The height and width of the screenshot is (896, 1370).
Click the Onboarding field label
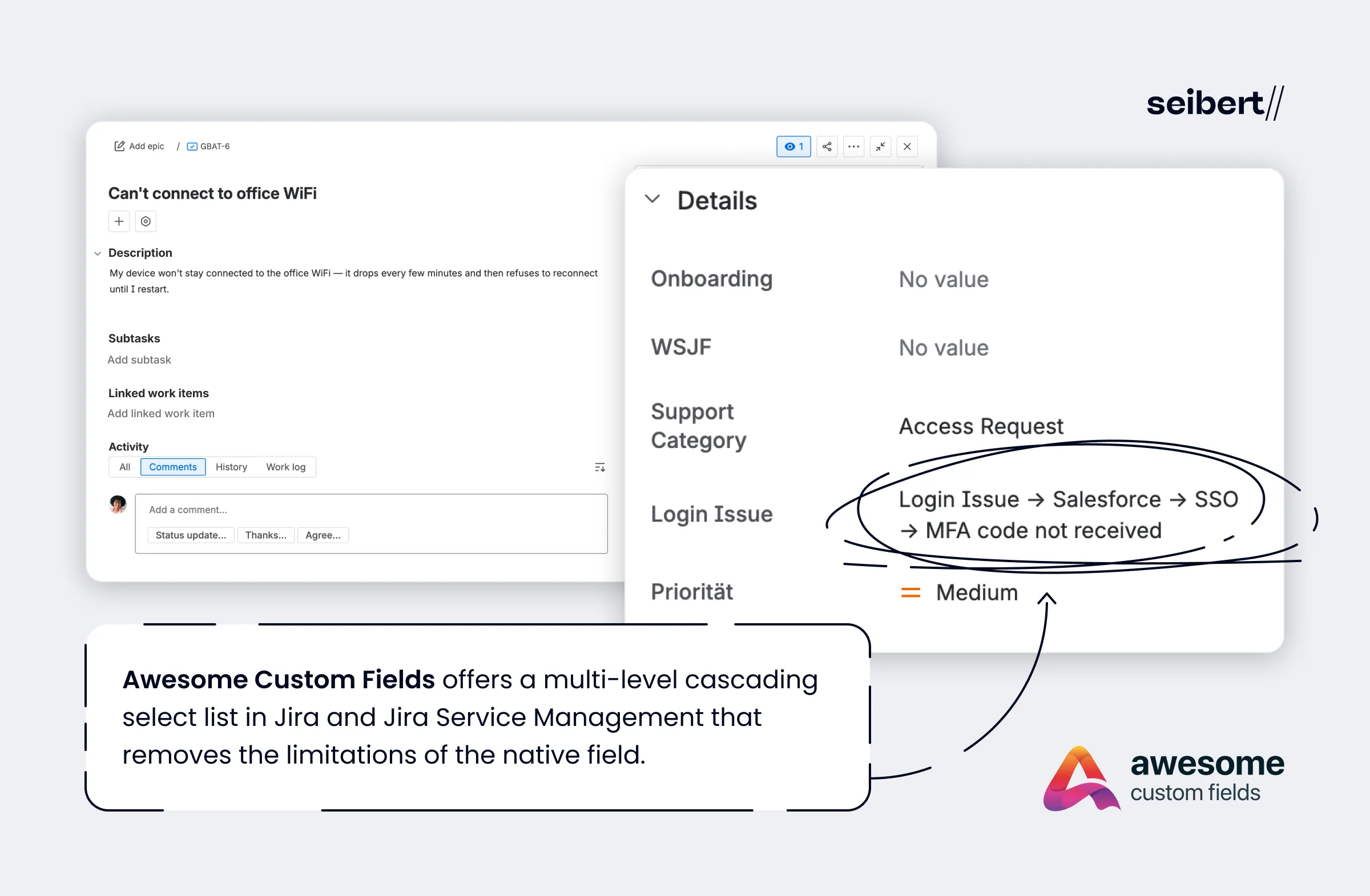[711, 279]
